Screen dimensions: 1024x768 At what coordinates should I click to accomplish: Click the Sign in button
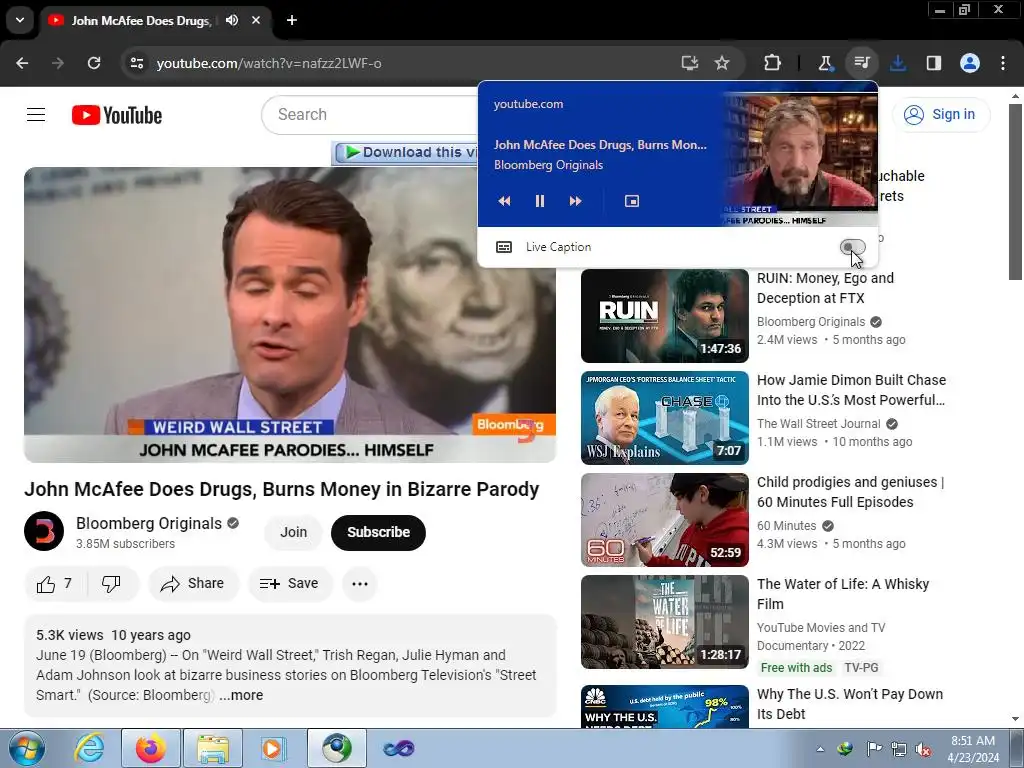940,114
